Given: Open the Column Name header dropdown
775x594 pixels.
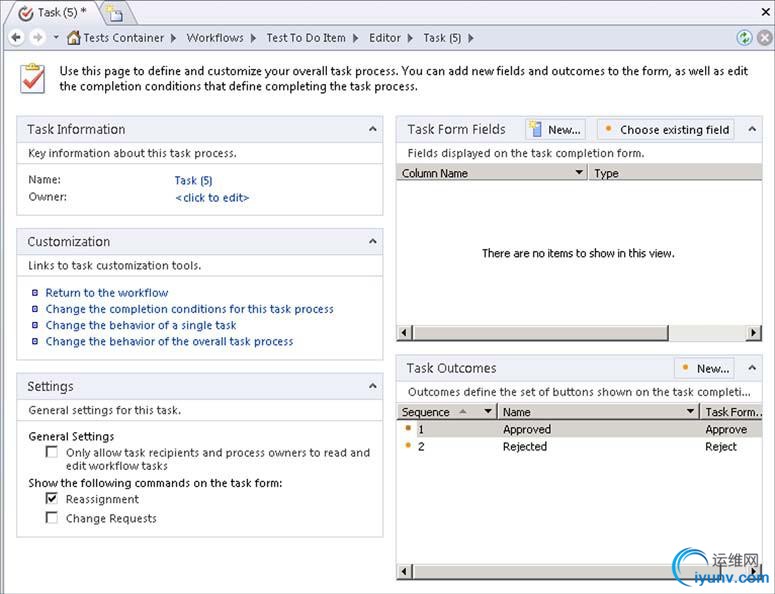Looking at the screenshot, I should [579, 173].
